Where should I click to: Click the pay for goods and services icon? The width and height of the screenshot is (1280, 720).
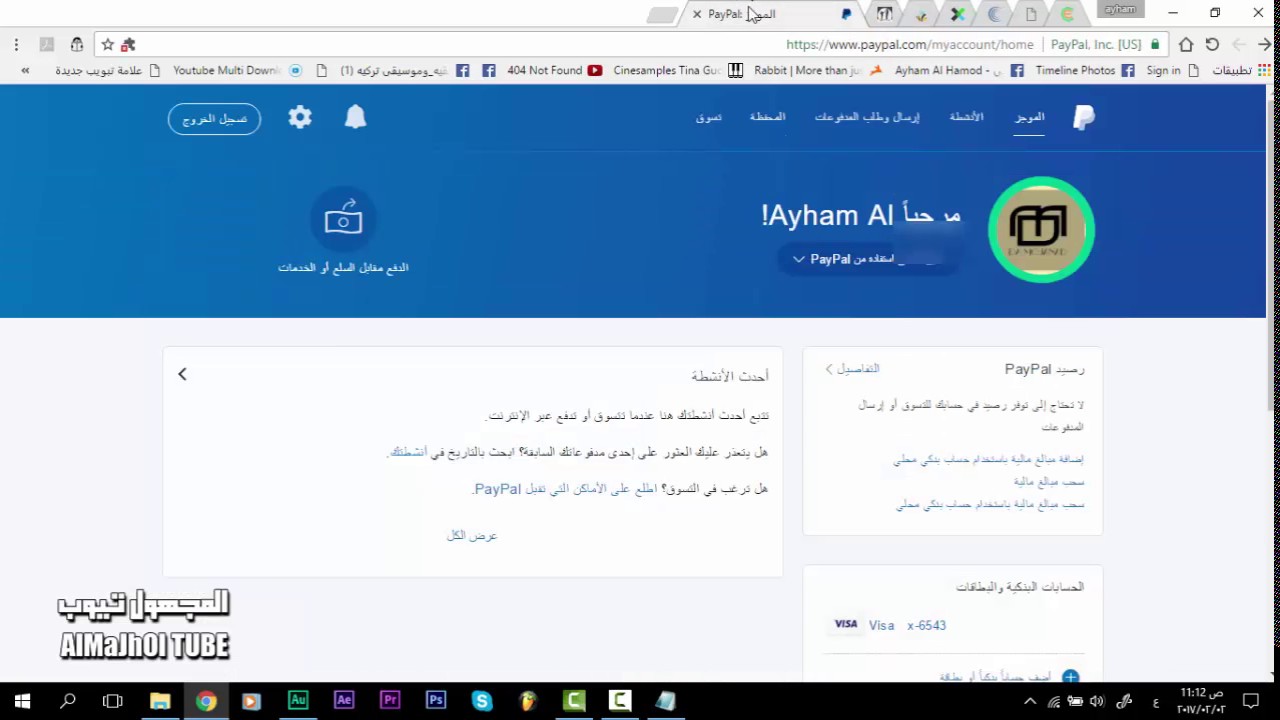coord(343,218)
